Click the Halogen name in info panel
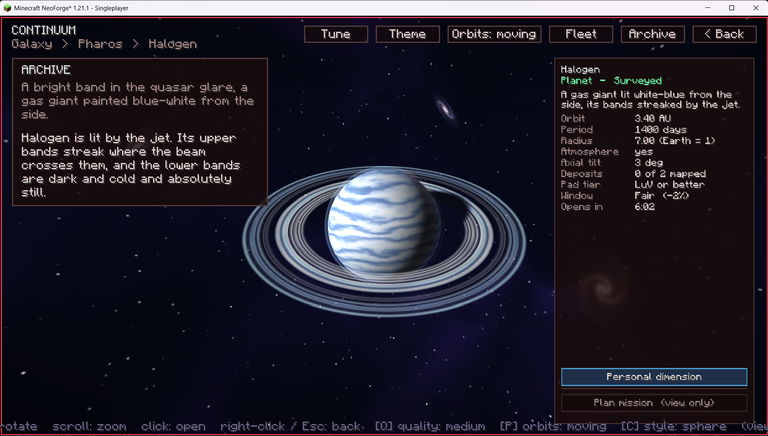This screenshot has width=768, height=436. point(580,70)
